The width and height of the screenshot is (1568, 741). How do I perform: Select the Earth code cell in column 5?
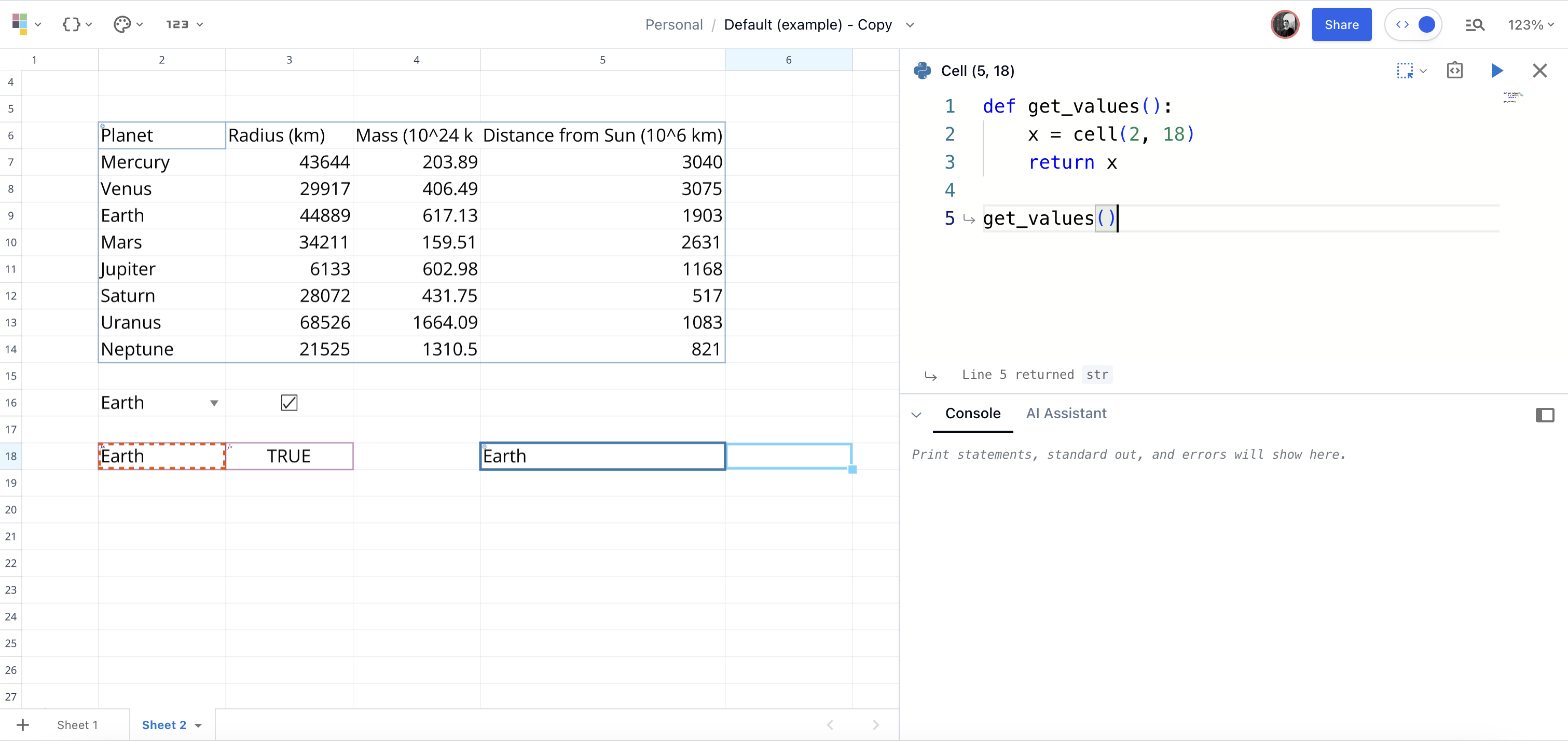point(602,456)
